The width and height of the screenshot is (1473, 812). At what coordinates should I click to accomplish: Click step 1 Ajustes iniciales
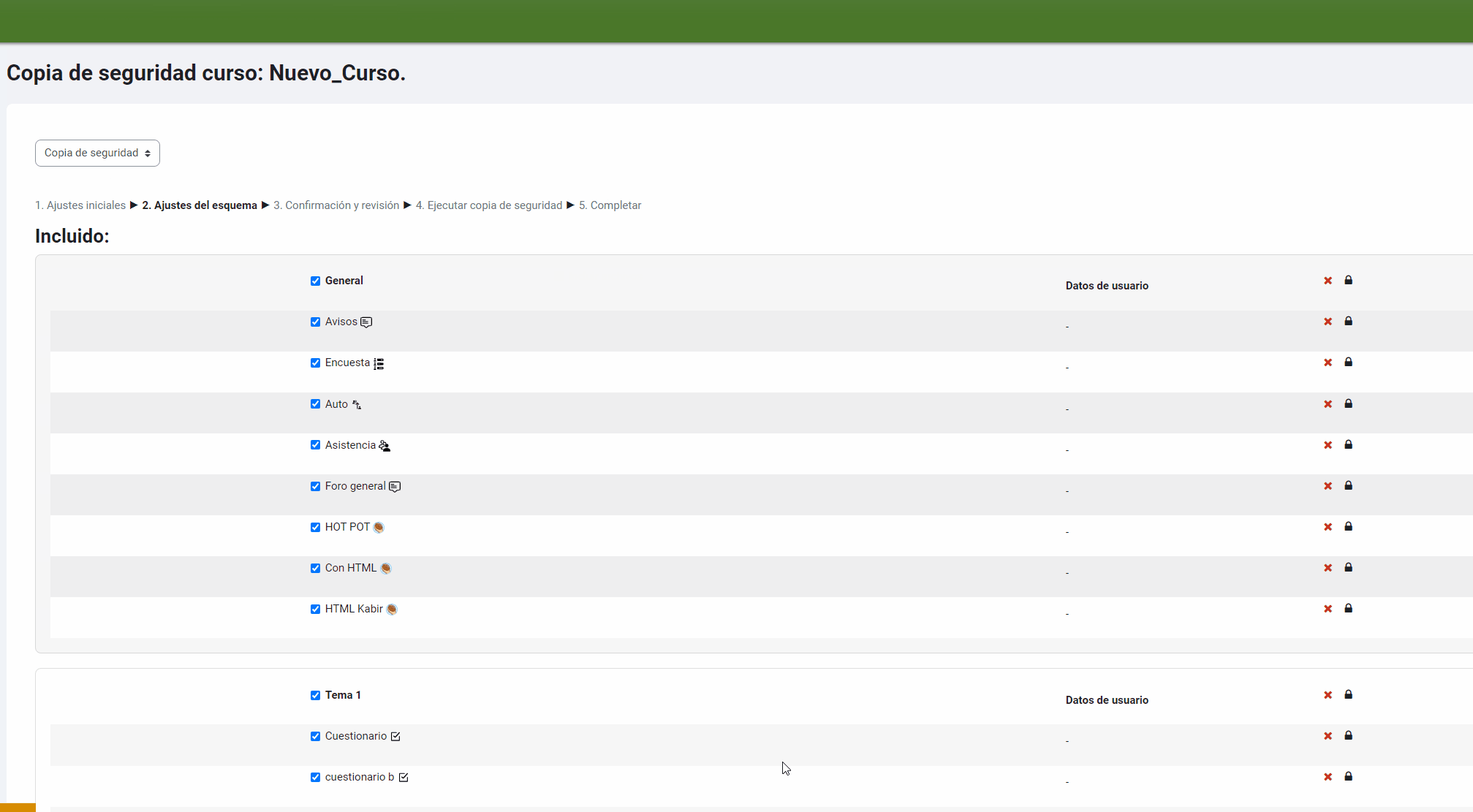[80, 205]
